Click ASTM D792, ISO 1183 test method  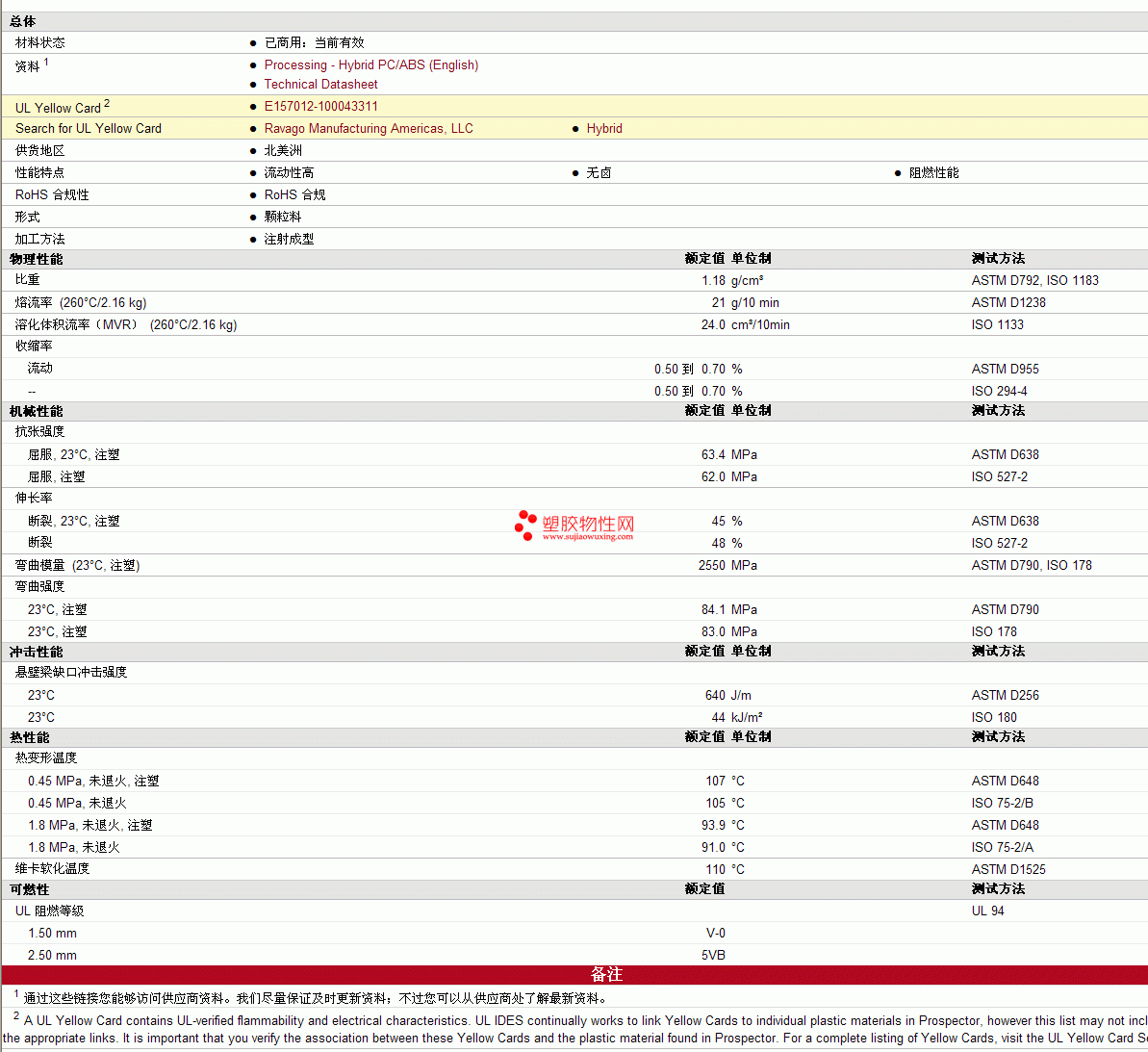1034,280
